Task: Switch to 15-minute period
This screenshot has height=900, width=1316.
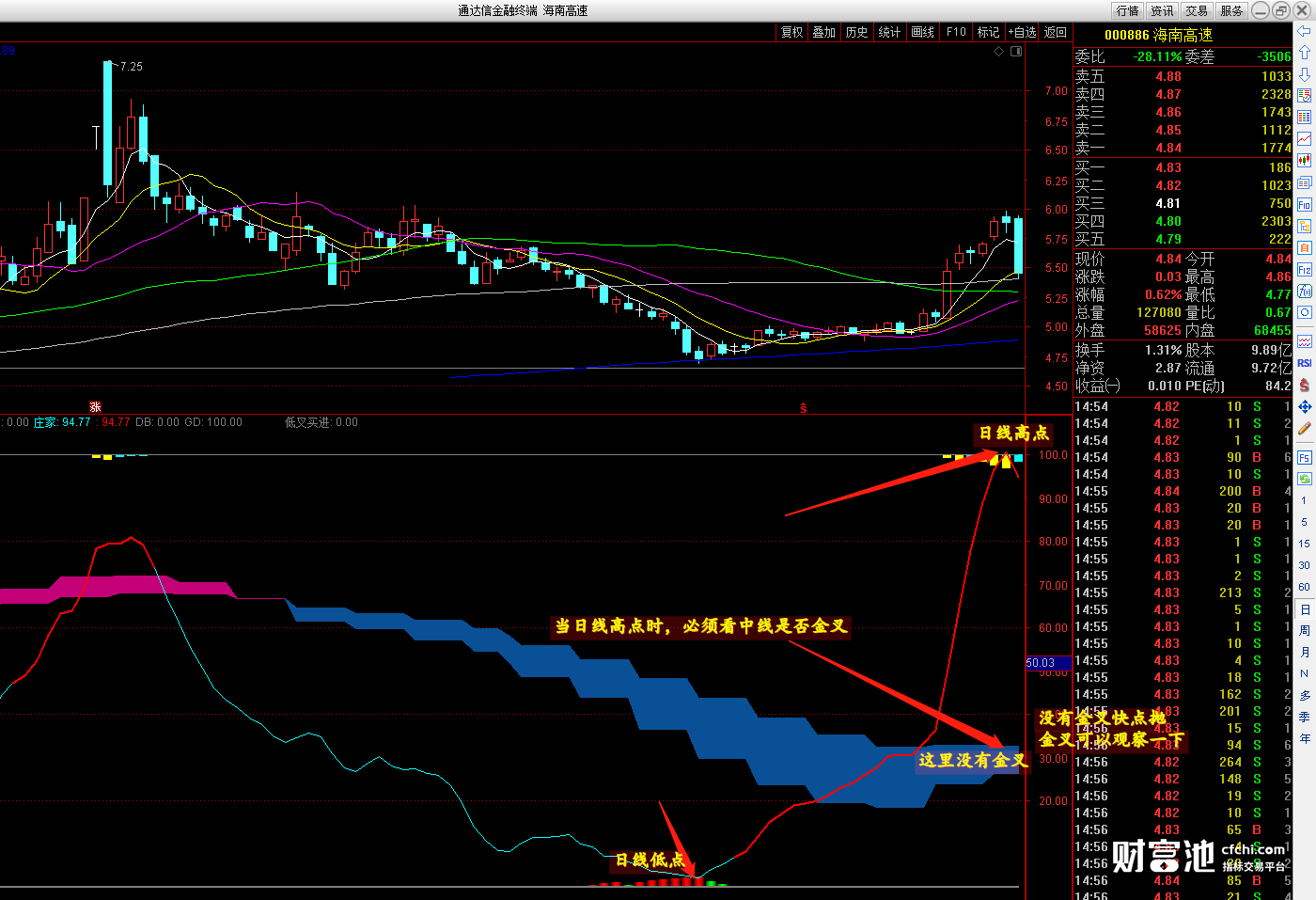Action: point(1304,544)
